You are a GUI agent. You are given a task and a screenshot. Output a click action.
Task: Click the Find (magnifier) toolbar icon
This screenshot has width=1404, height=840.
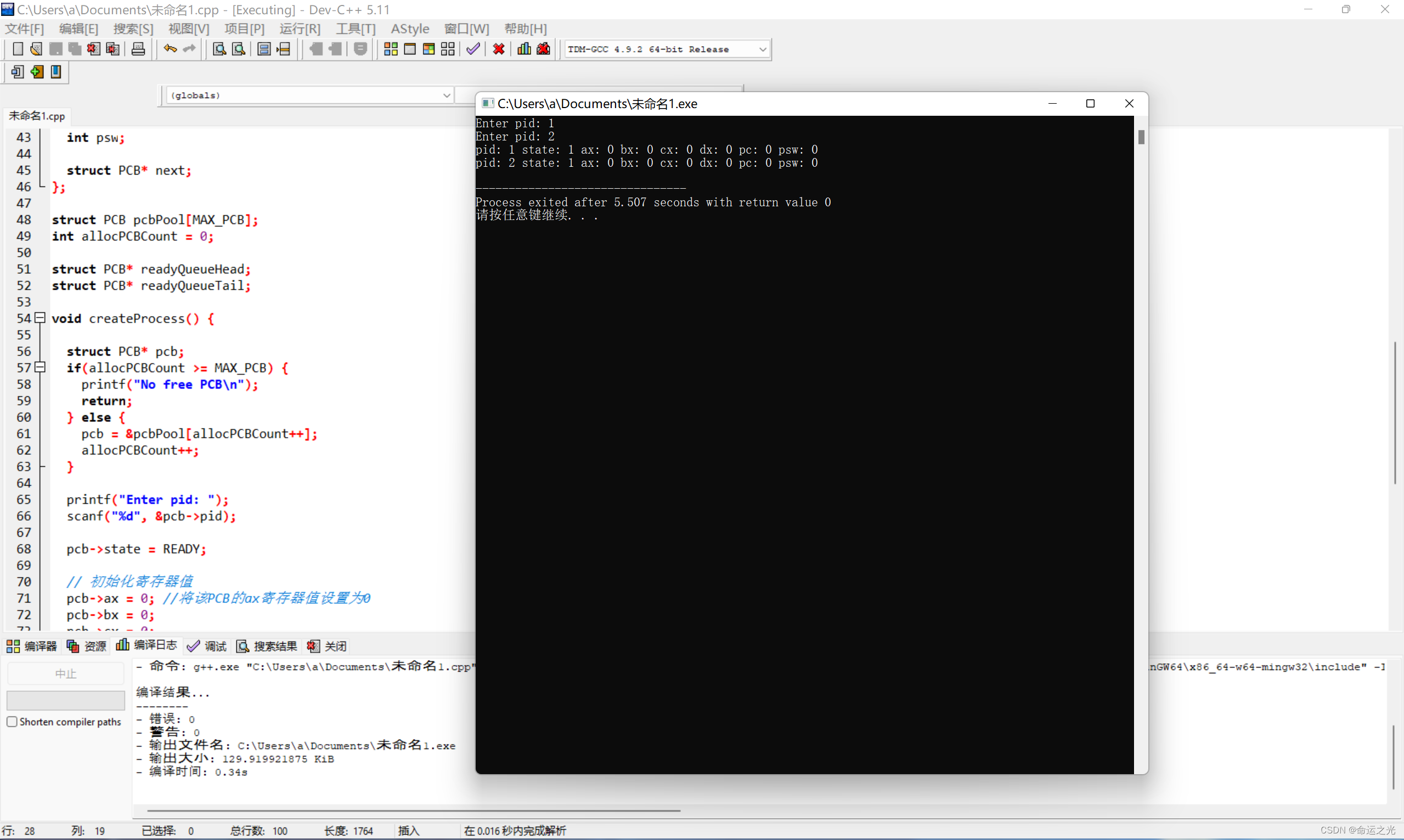(219, 49)
